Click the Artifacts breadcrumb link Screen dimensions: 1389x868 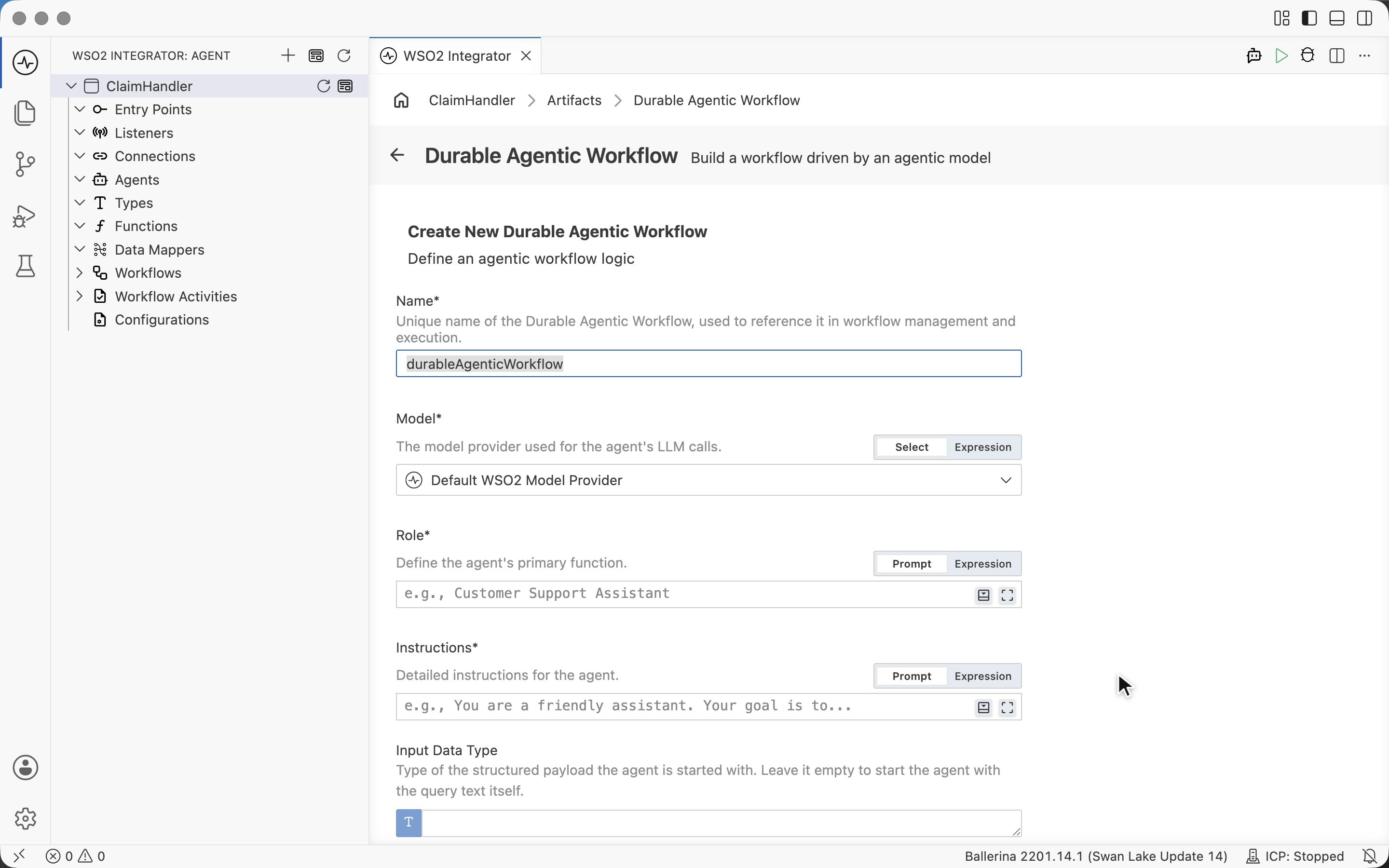coord(574,100)
